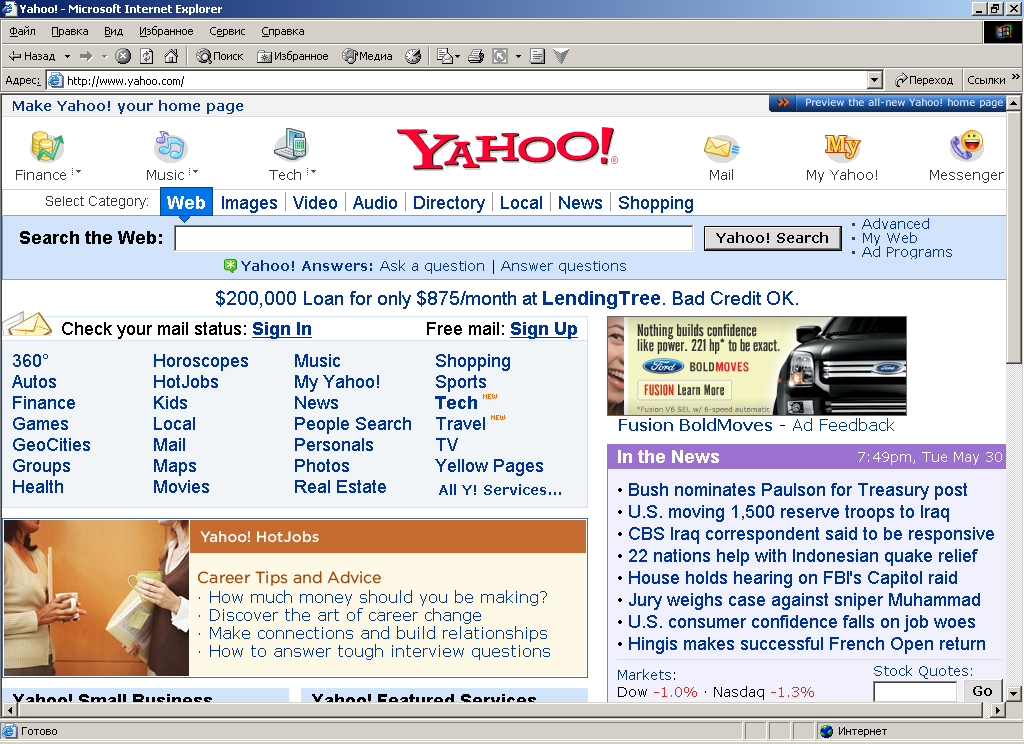Click the Messenger icon at the toolbar's end
Screen dimensions: 1024x744
tap(561, 56)
